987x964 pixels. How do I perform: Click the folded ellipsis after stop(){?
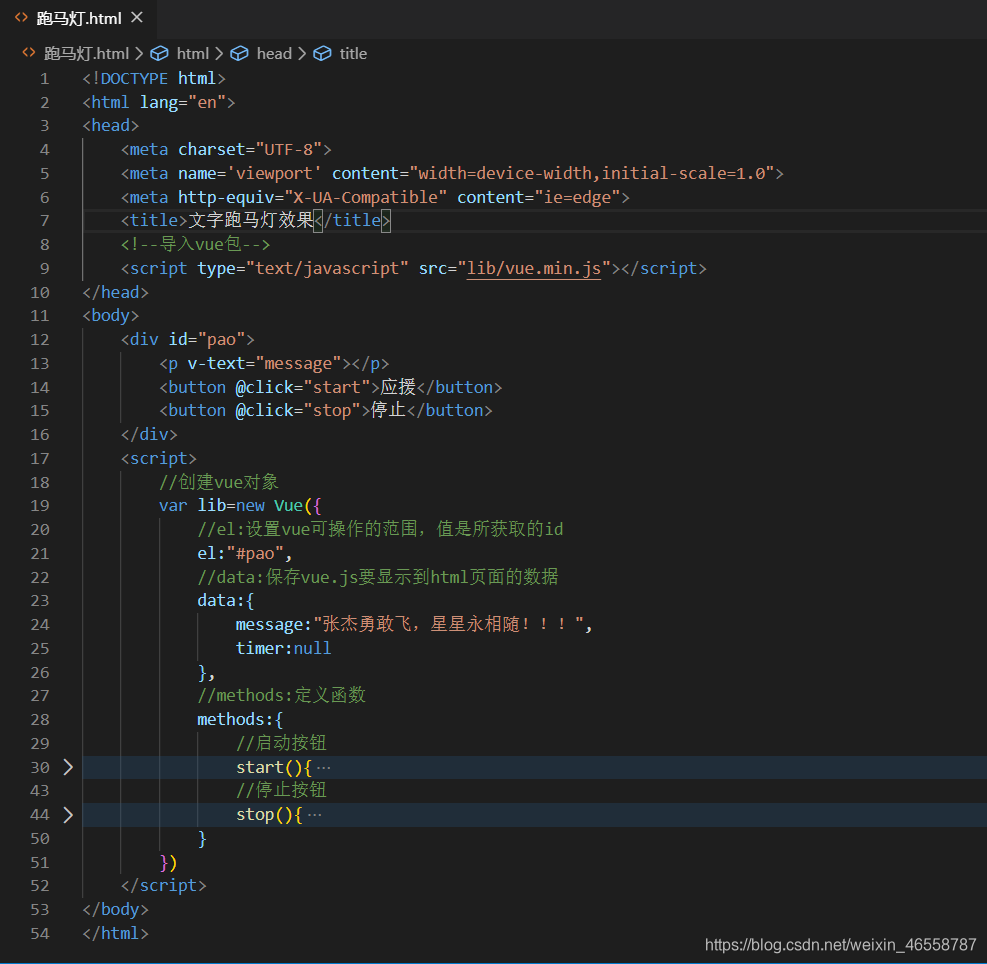pos(315,815)
